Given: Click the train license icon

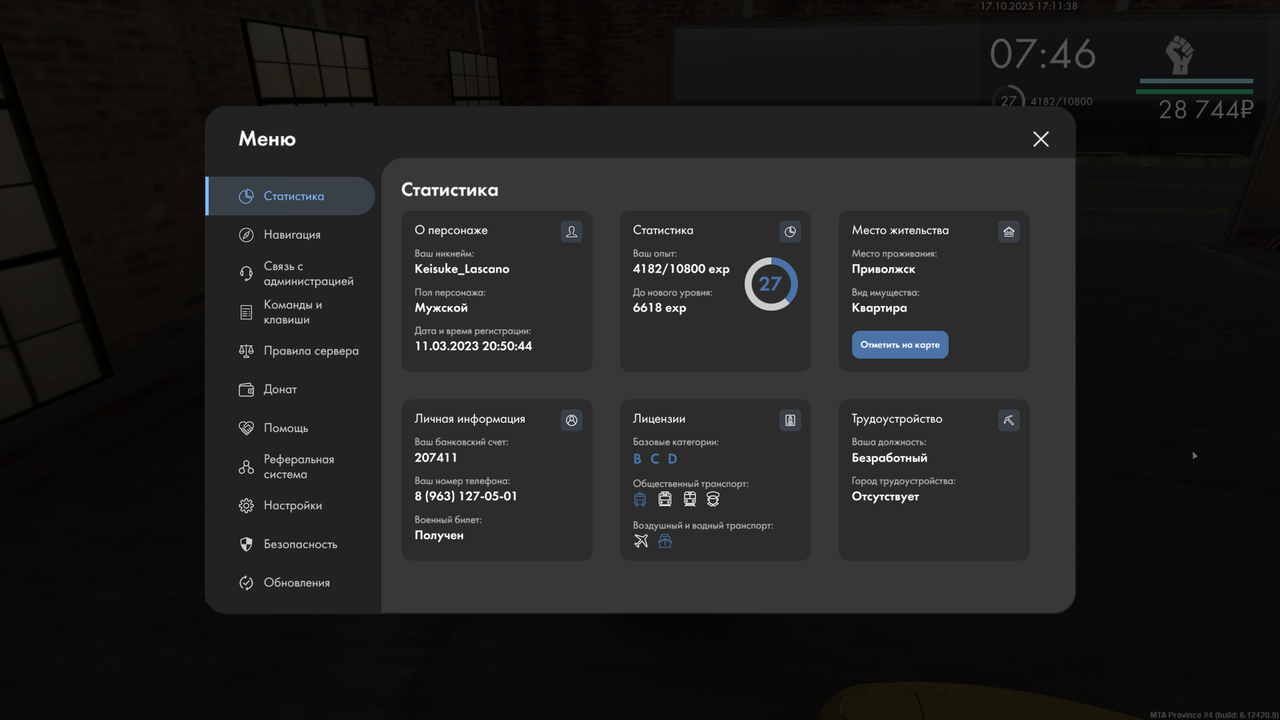Looking at the screenshot, I should click(x=689, y=499).
